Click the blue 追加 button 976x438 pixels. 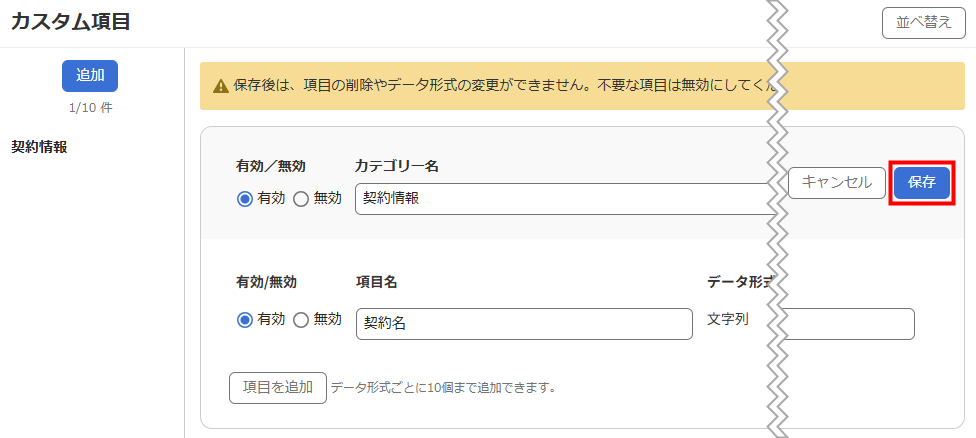click(90, 76)
